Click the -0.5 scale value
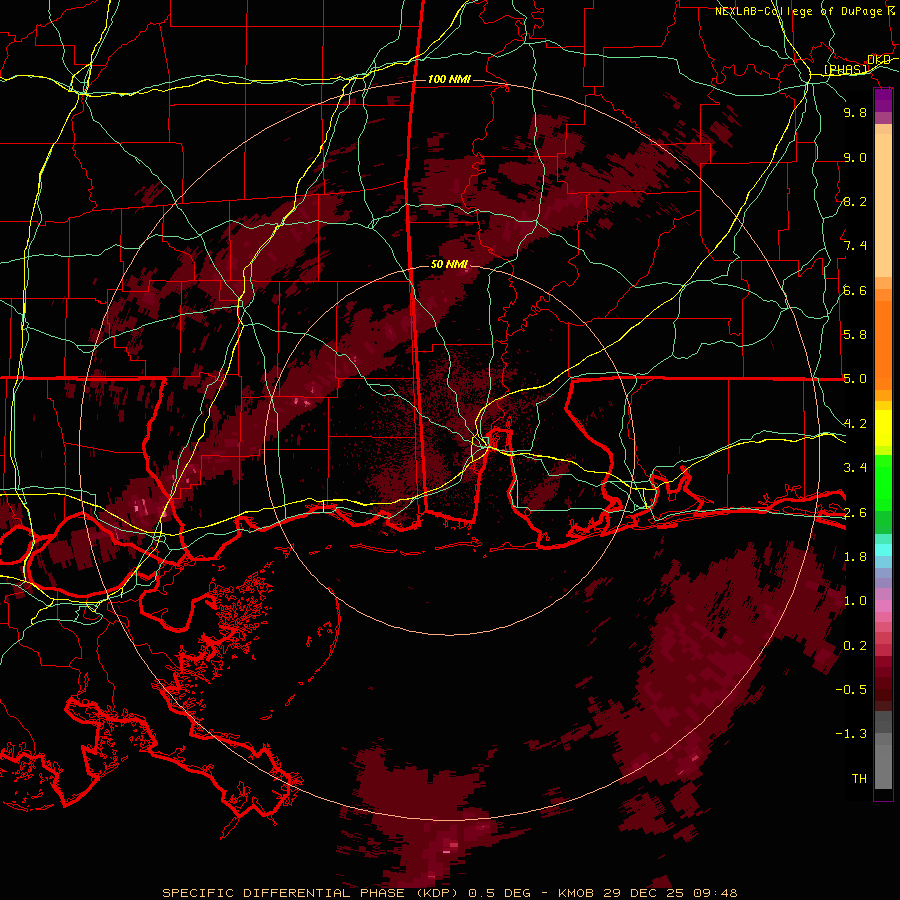This screenshot has width=900, height=900. pyautogui.click(x=851, y=690)
